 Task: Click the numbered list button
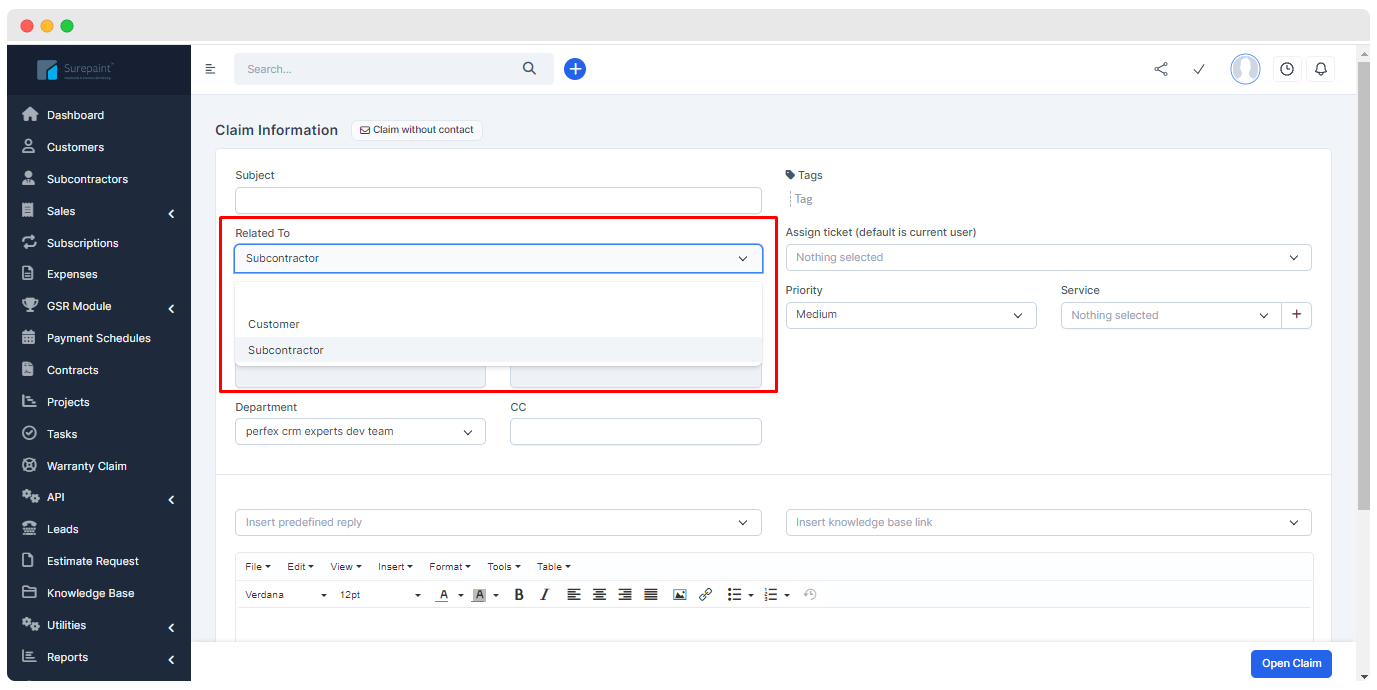click(770, 594)
